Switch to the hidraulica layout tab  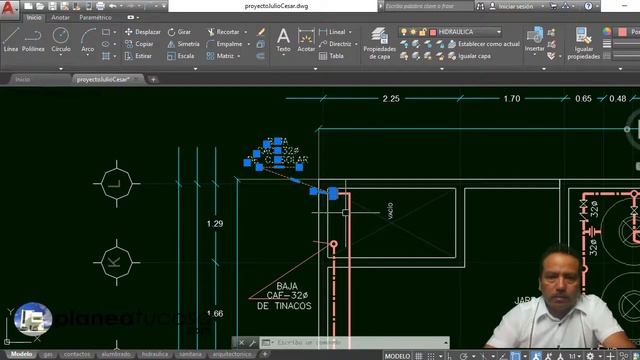point(155,354)
